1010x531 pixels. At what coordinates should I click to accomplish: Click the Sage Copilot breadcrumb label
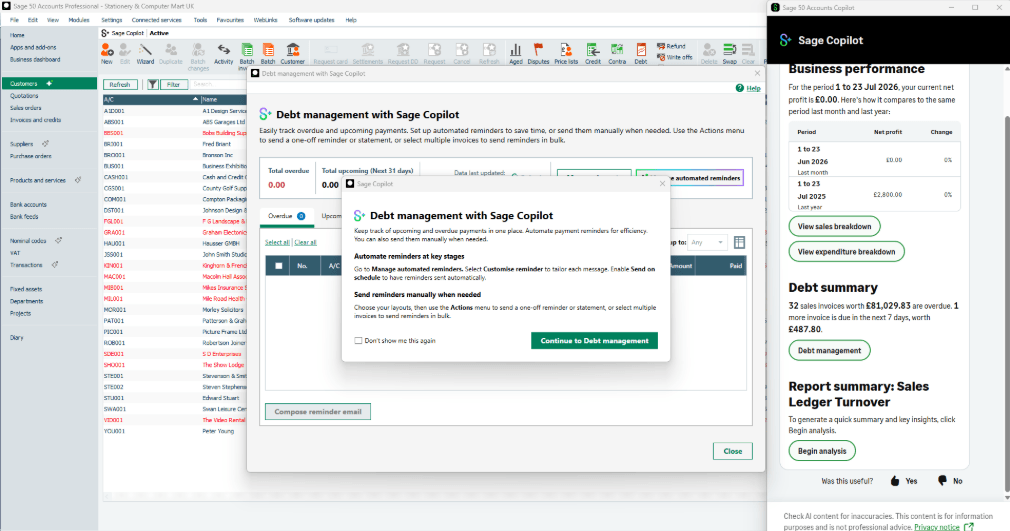pos(128,33)
